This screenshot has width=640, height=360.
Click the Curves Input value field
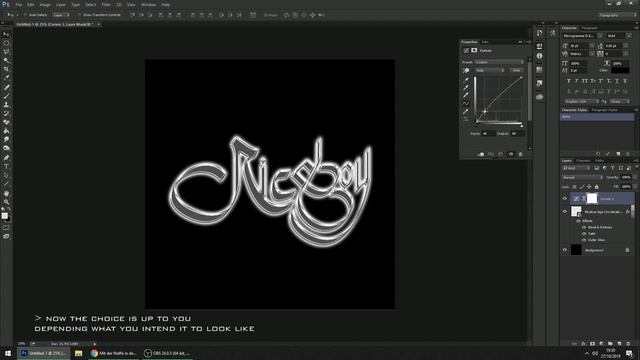coord(488,133)
